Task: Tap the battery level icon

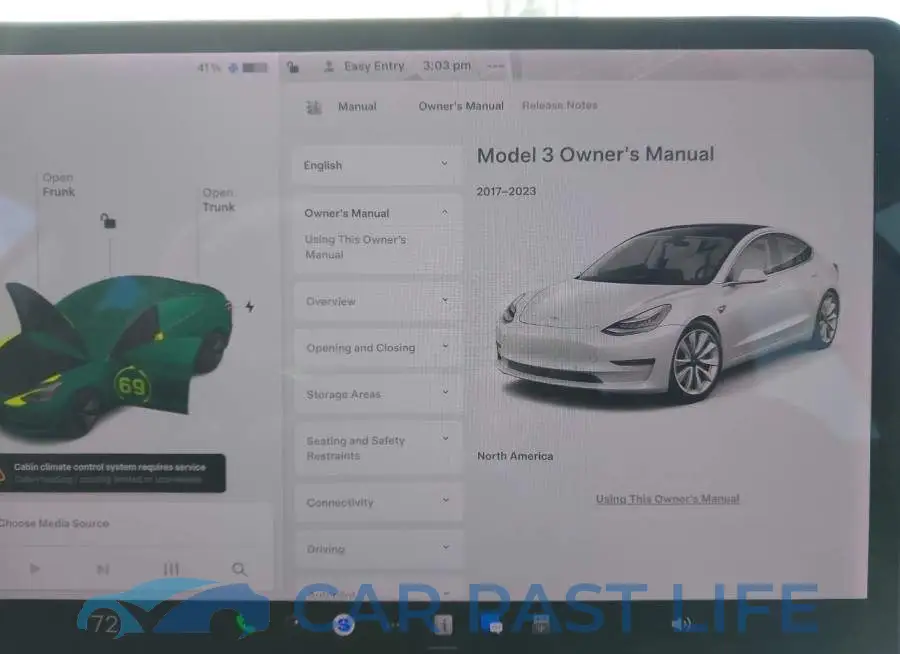Action: coord(255,68)
